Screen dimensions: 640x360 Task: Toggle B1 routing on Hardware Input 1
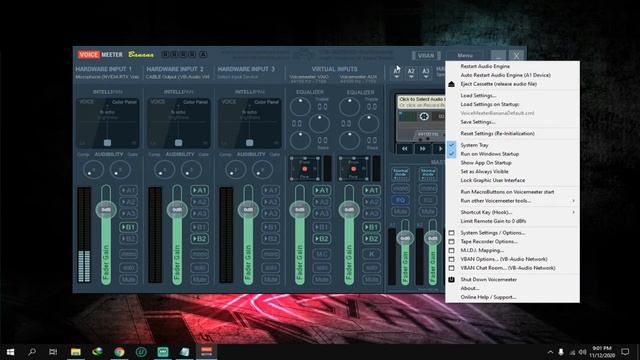tap(128, 227)
